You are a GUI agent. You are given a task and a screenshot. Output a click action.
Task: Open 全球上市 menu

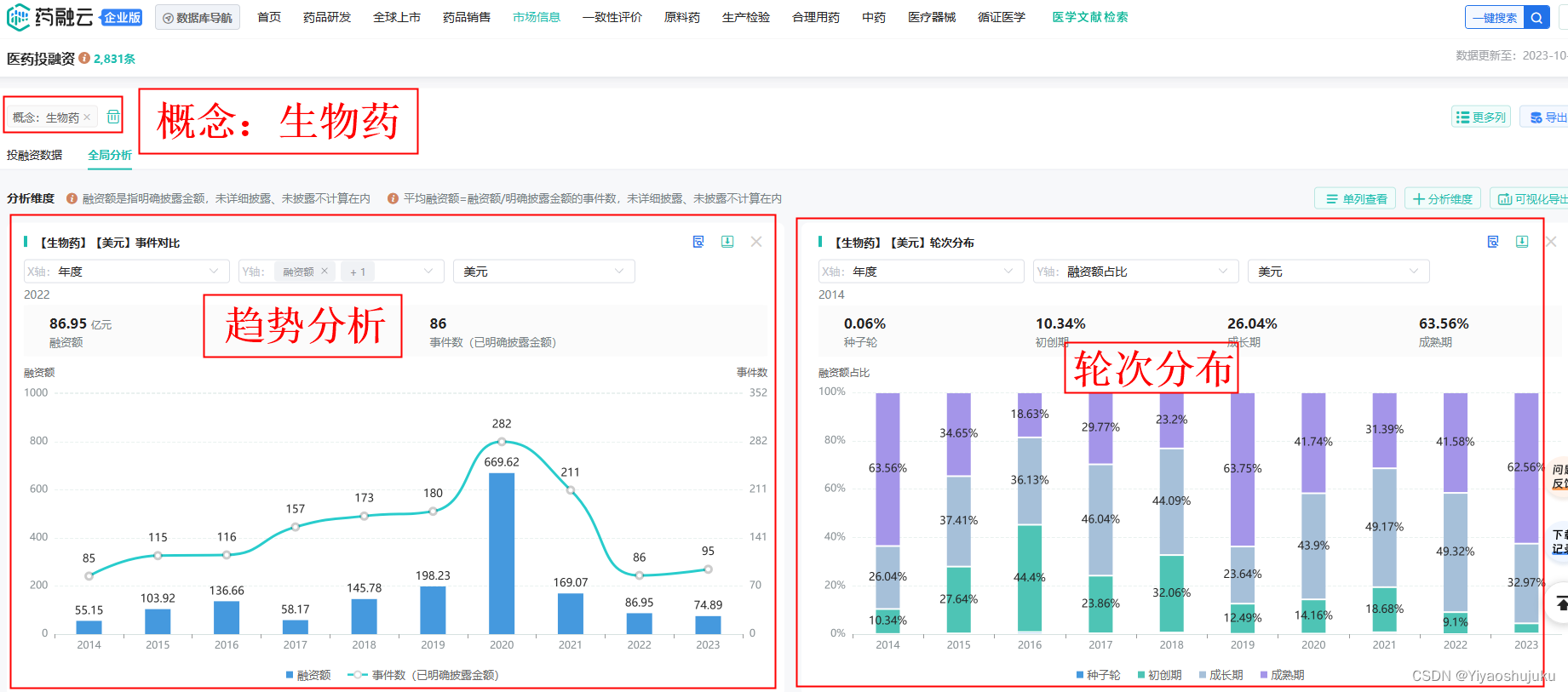397,17
